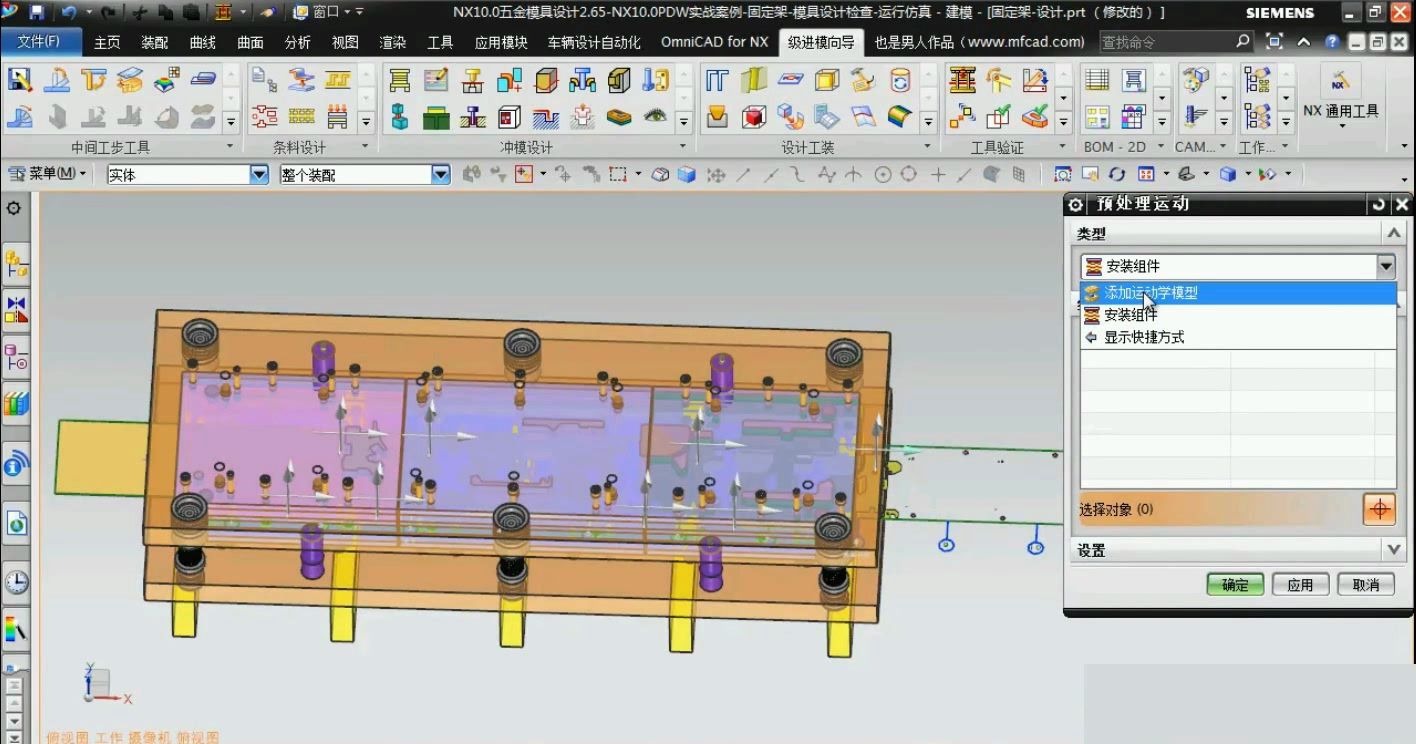Collapse the 类型 section
Viewport: 1416px width, 744px height.
pyautogui.click(x=1394, y=233)
